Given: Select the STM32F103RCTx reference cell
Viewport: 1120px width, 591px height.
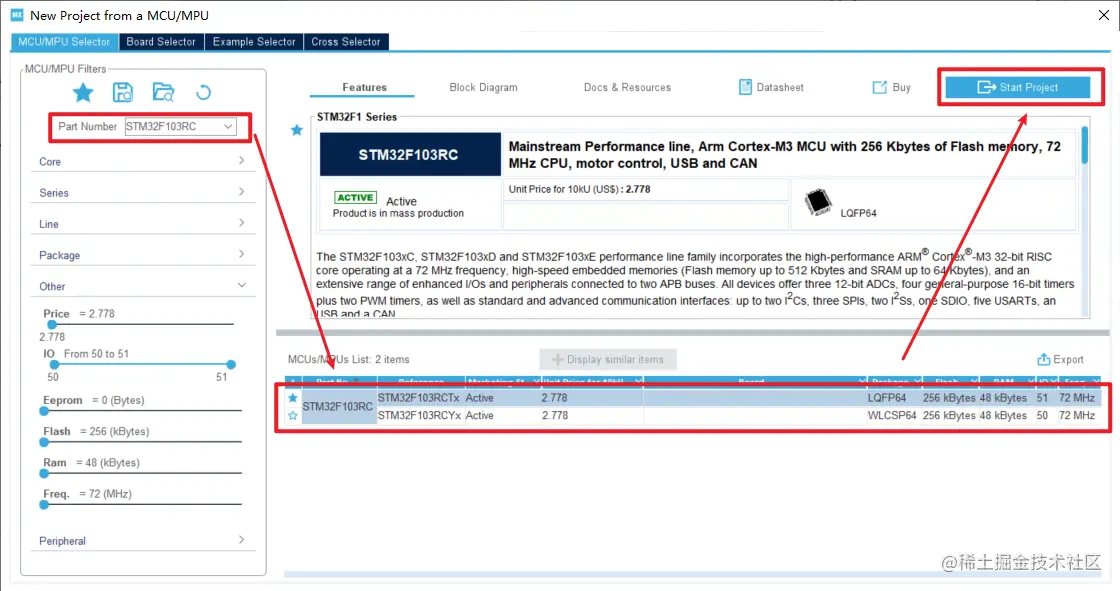Looking at the screenshot, I should click(420, 398).
